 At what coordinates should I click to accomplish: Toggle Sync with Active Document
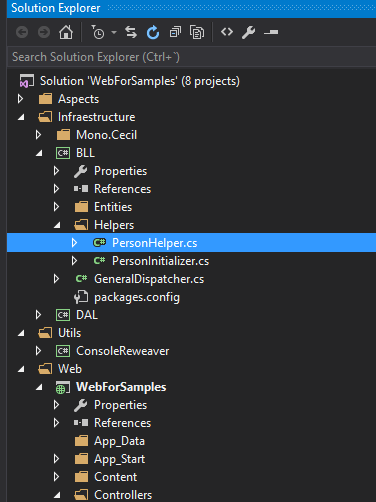[x=131, y=32]
